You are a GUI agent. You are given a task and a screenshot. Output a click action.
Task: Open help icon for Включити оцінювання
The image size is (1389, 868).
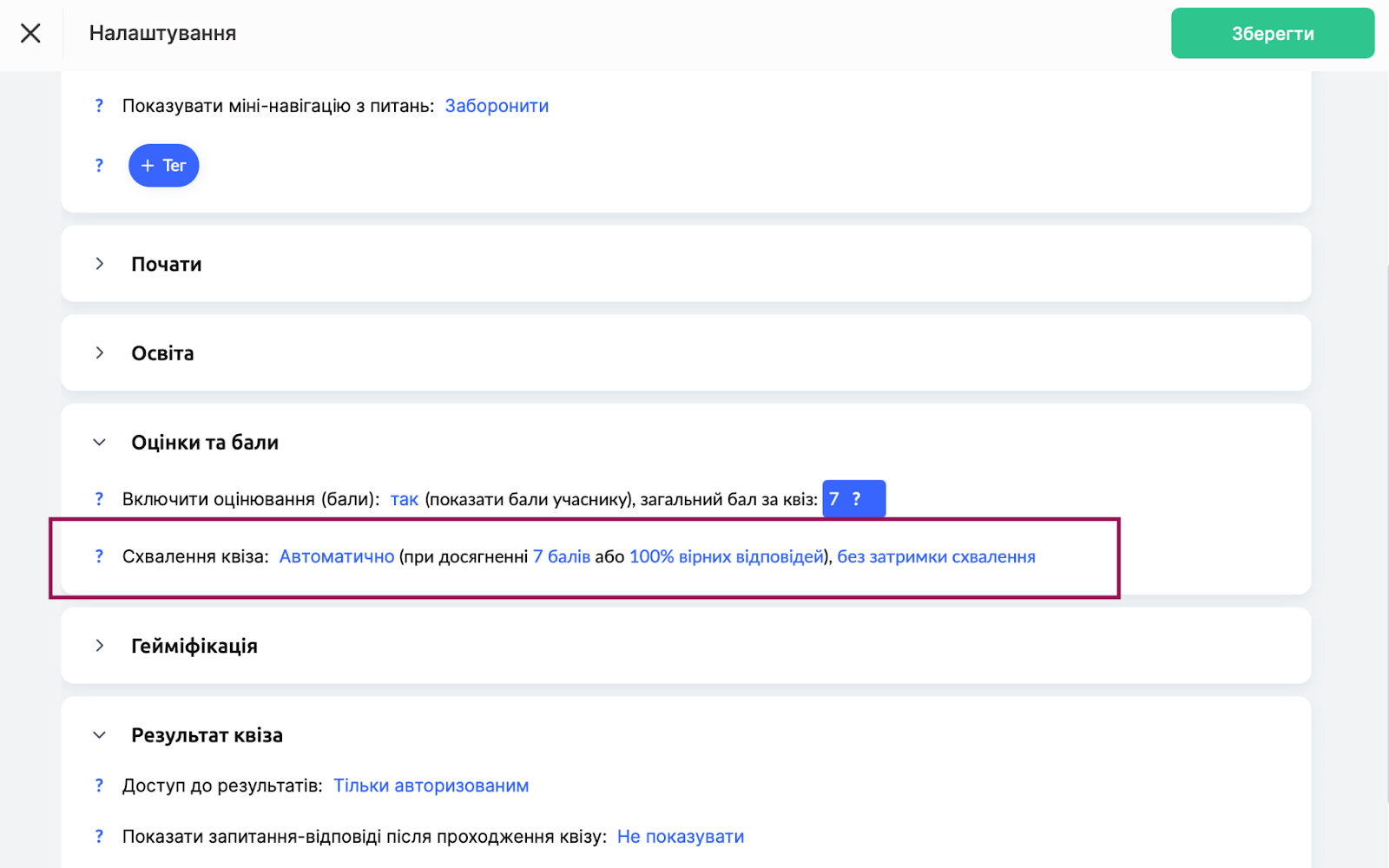pyautogui.click(x=99, y=499)
